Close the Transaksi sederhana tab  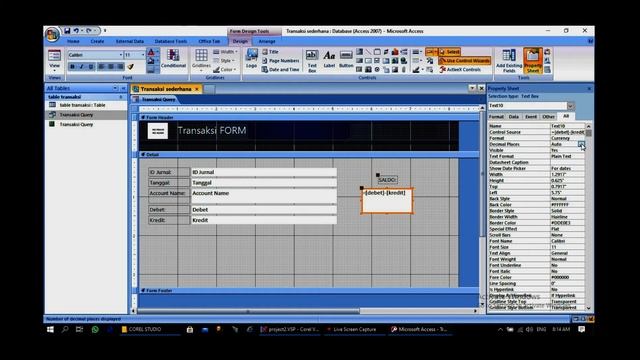(x=197, y=89)
